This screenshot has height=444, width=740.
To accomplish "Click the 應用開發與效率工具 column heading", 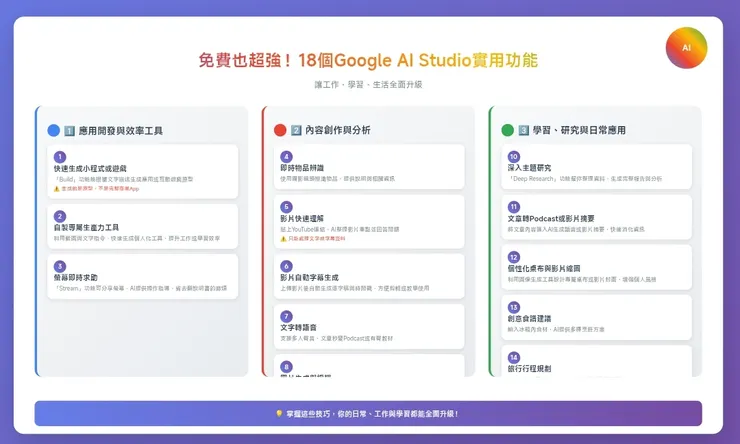I will tap(121, 131).
